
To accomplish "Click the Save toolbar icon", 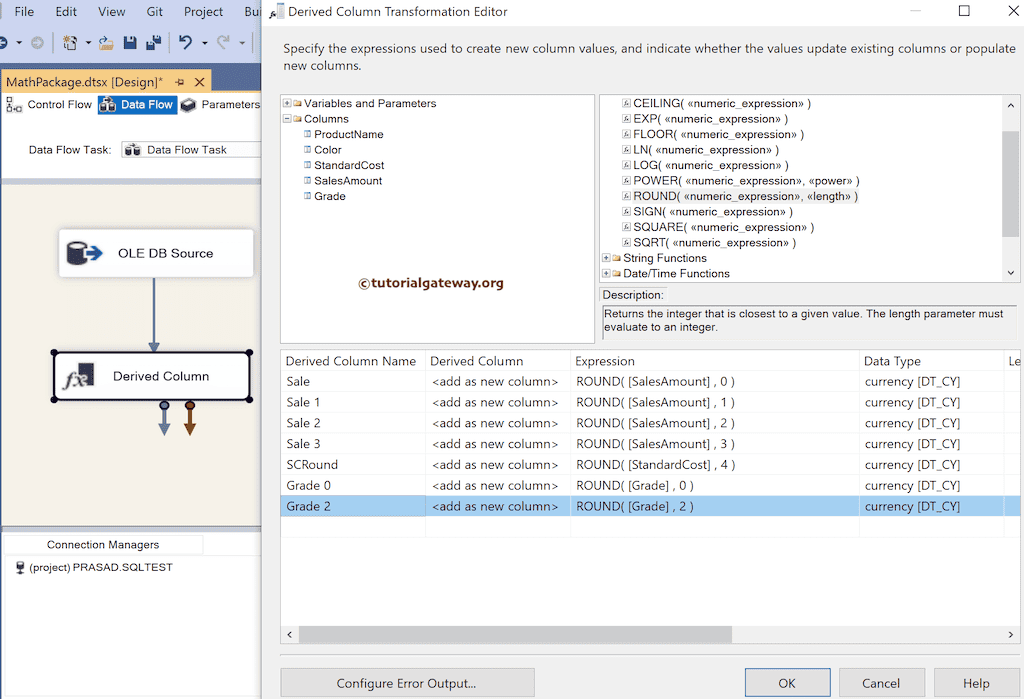I will [131, 43].
